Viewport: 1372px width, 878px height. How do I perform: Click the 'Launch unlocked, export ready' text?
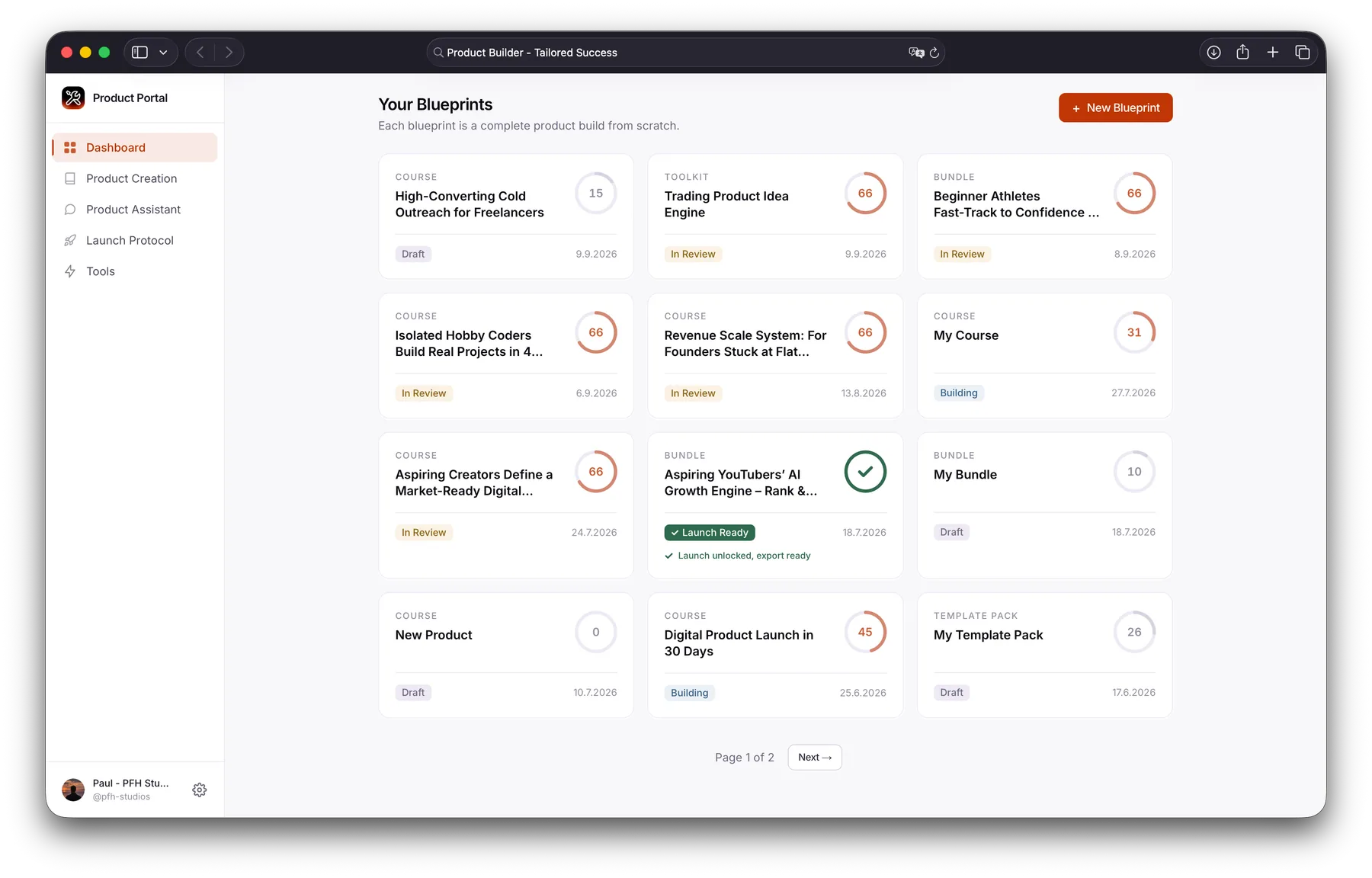point(744,556)
